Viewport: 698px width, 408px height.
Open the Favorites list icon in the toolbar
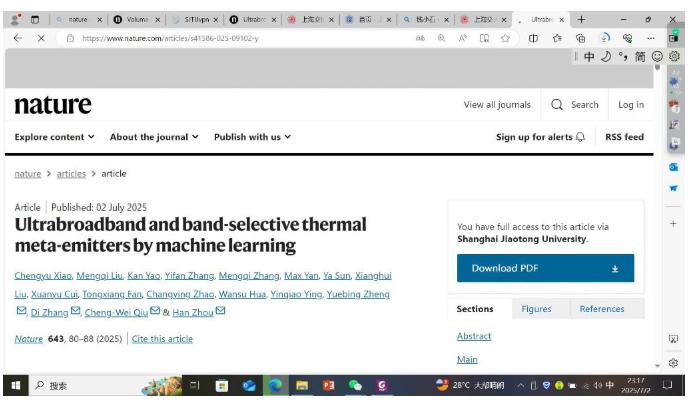pyautogui.click(x=557, y=38)
